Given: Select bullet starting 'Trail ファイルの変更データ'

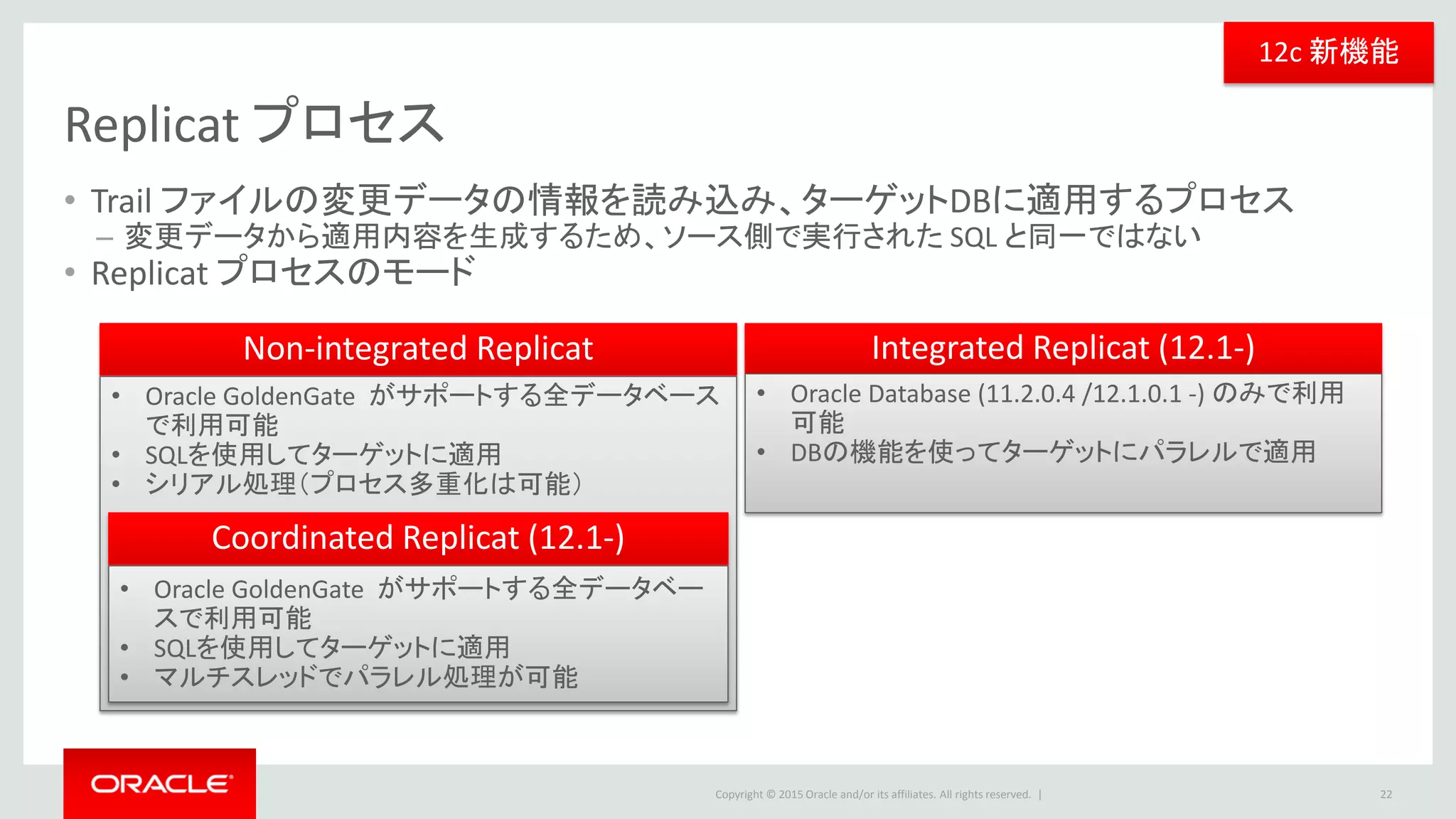Looking at the screenshot, I should 691,200.
